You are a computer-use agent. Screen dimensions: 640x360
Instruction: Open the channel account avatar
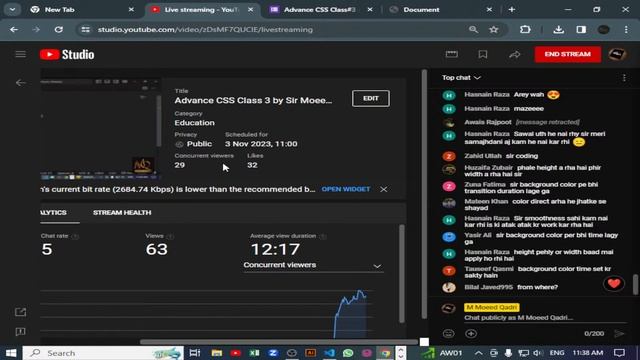617,54
